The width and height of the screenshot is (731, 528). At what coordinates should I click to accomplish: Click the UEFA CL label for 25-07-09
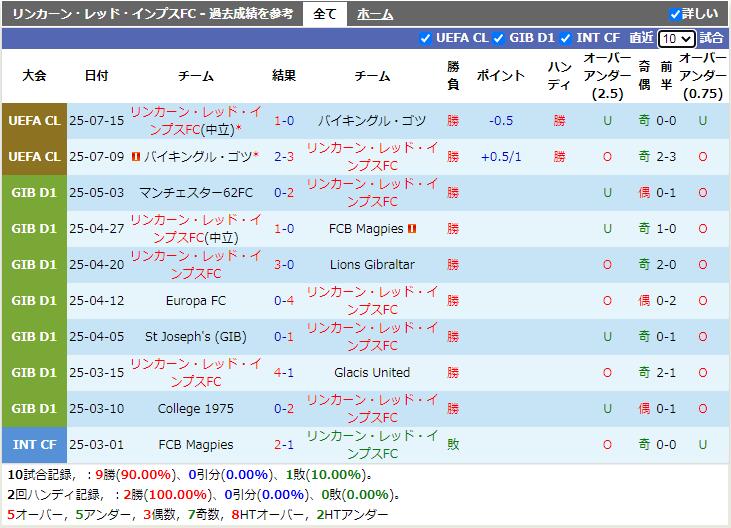pyautogui.click(x=34, y=157)
